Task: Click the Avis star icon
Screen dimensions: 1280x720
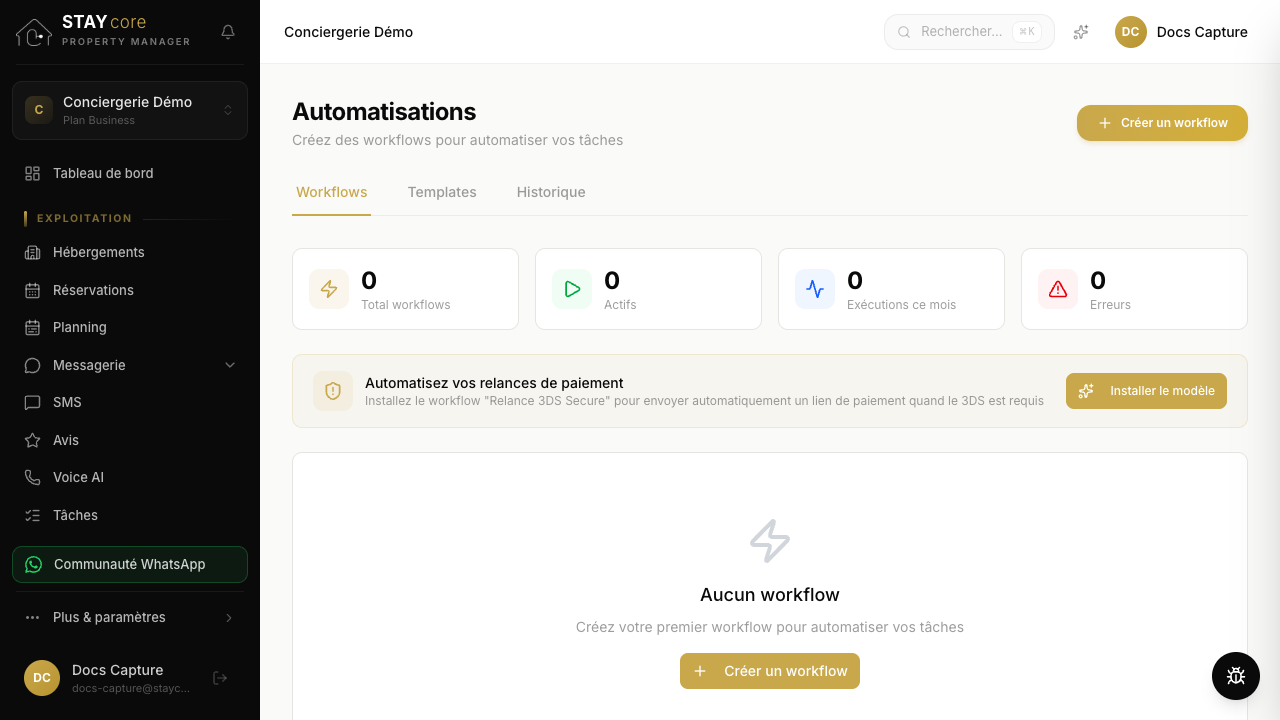Action: 33,440
